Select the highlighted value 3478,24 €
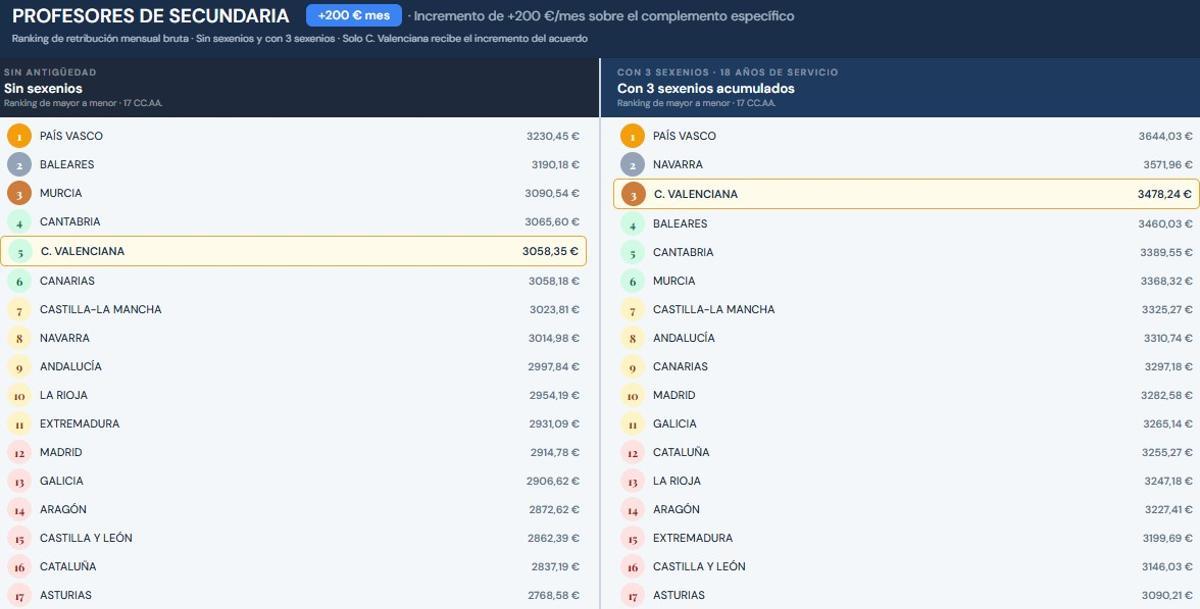The image size is (1200, 609). (1165, 194)
